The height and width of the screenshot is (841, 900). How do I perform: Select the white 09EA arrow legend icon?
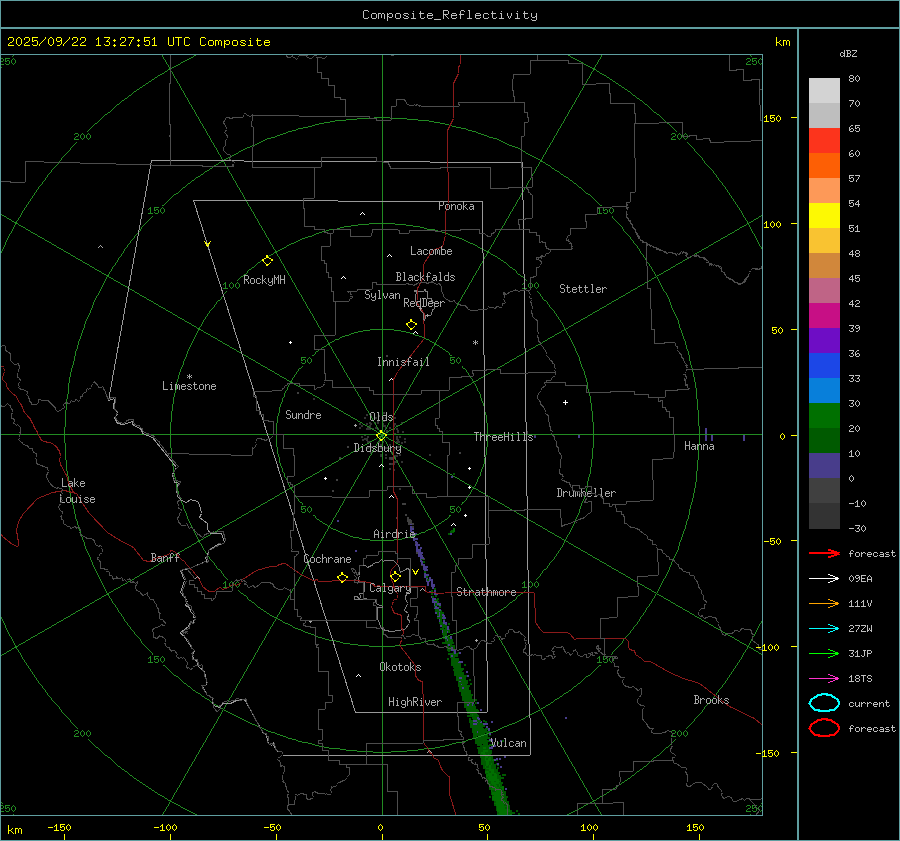pos(824,578)
